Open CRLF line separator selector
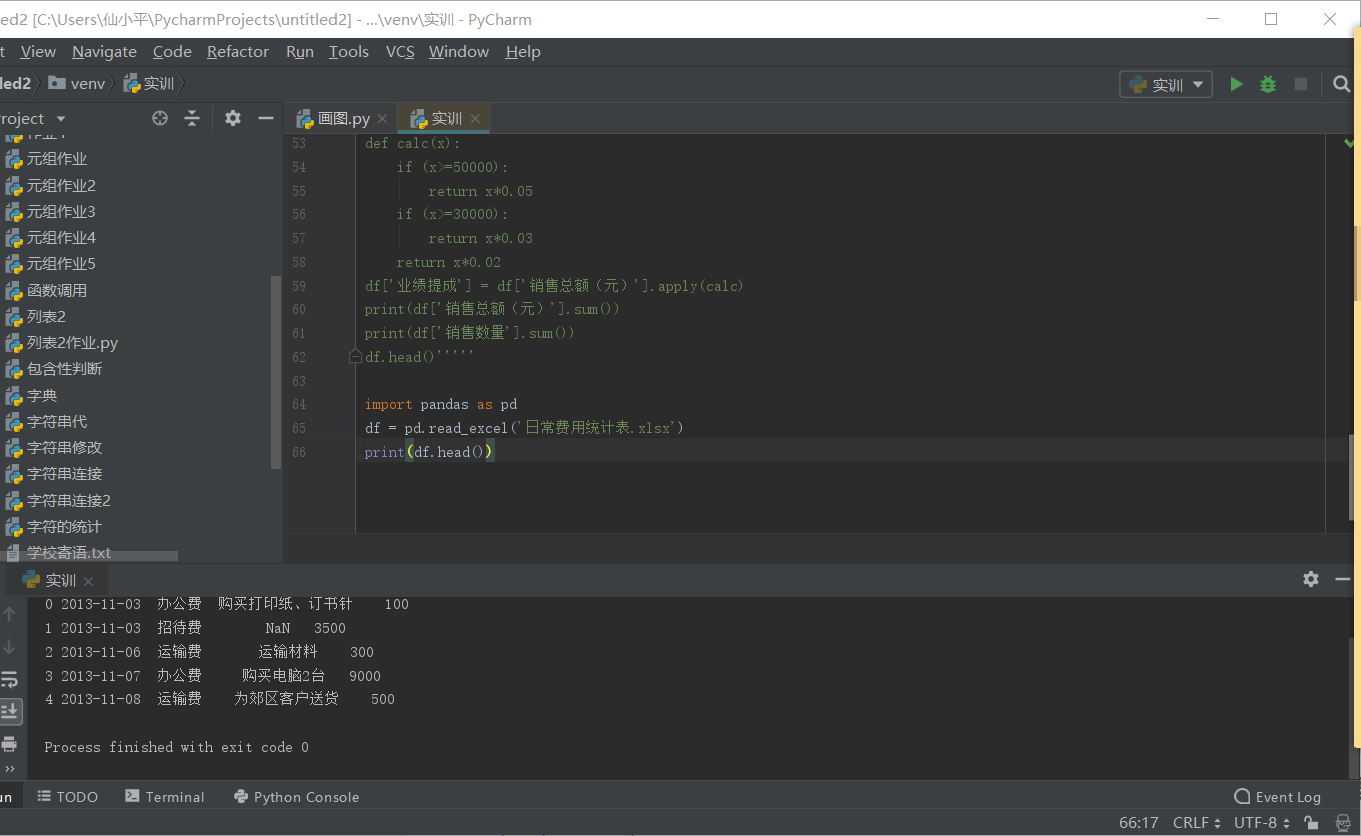 click(x=1197, y=823)
